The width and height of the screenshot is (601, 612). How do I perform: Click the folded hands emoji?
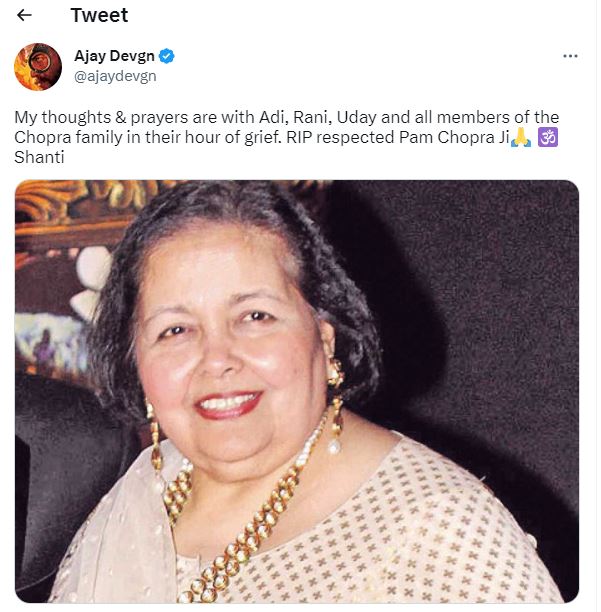tap(520, 137)
